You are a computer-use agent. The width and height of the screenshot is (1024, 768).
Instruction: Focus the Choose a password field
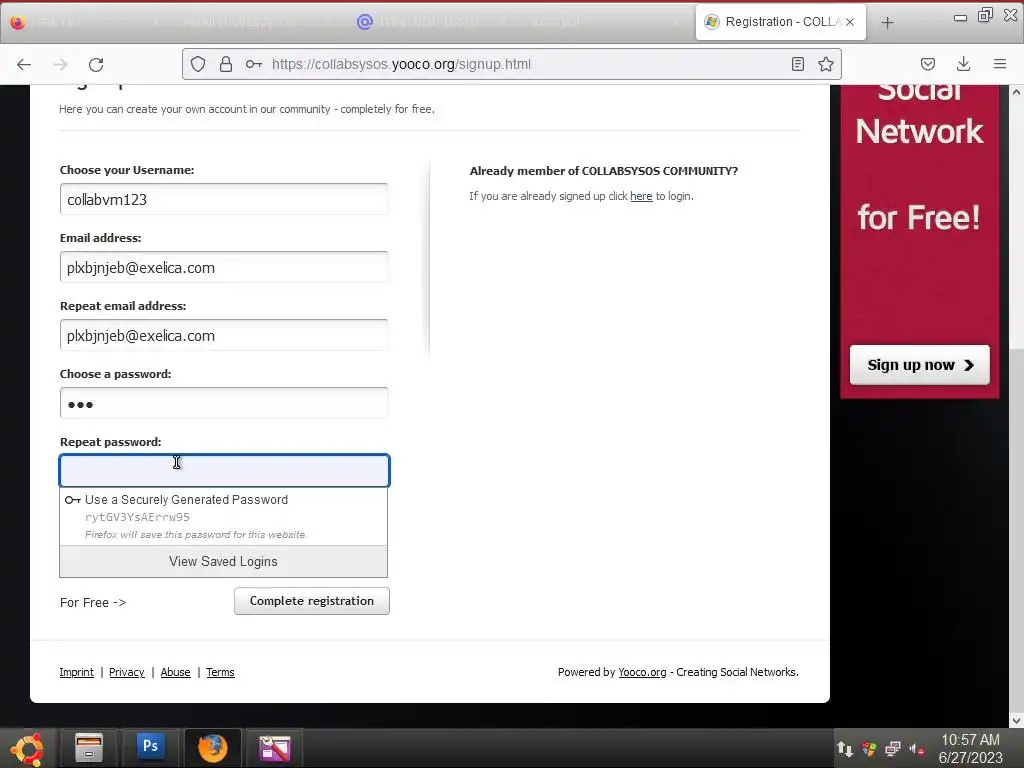point(224,403)
